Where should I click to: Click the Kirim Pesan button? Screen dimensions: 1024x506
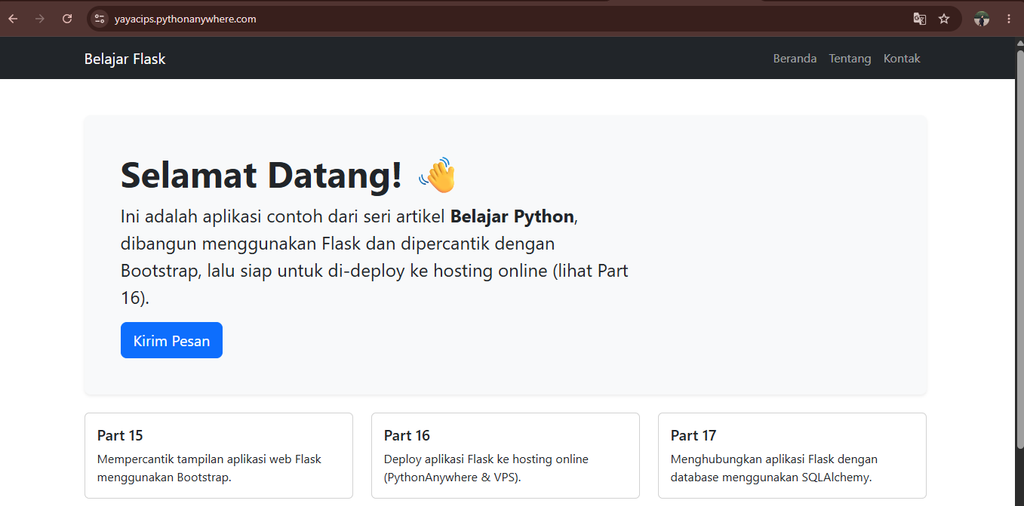pos(172,340)
